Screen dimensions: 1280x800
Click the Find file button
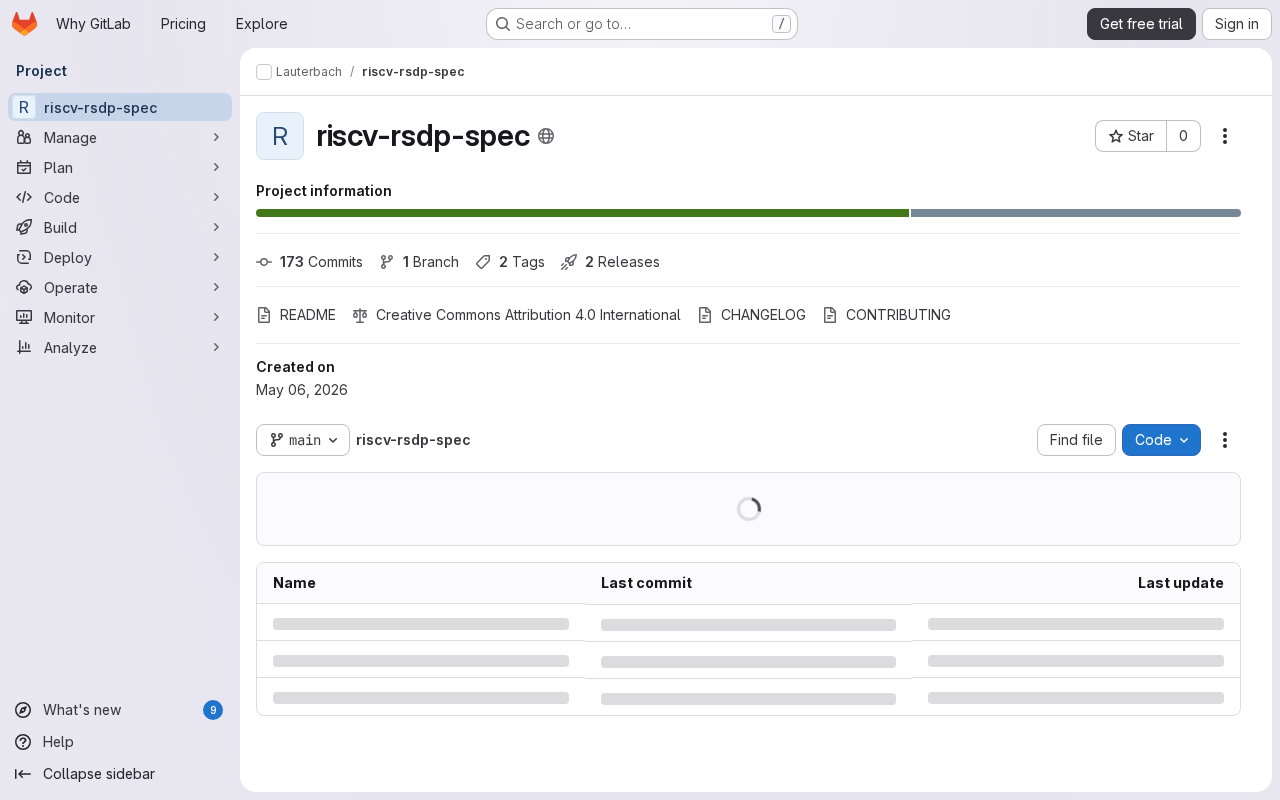click(1076, 440)
